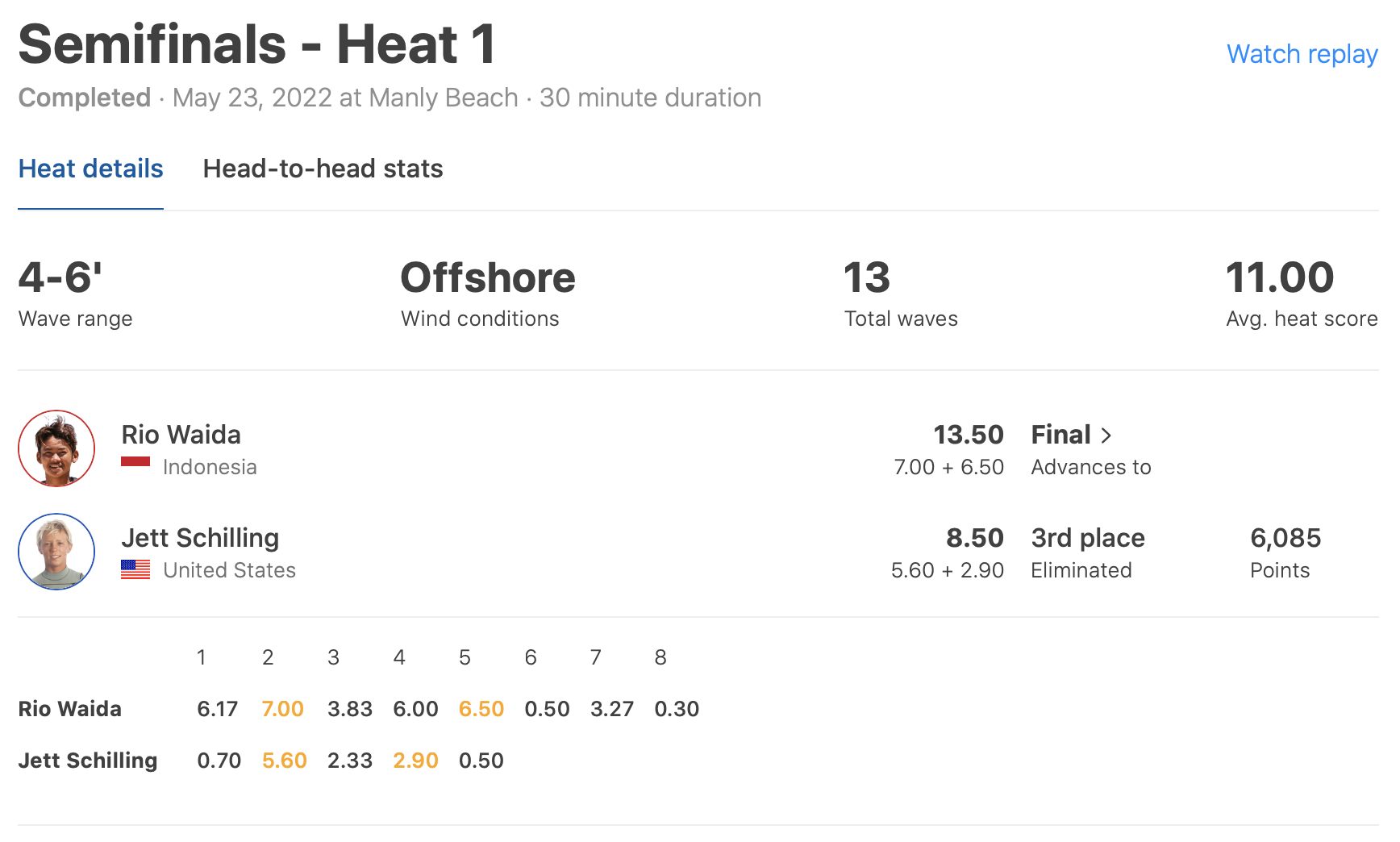The width and height of the screenshot is (1400, 842).
Task: Click Rio Waida's 13.50 heat total
Action: tap(968, 435)
